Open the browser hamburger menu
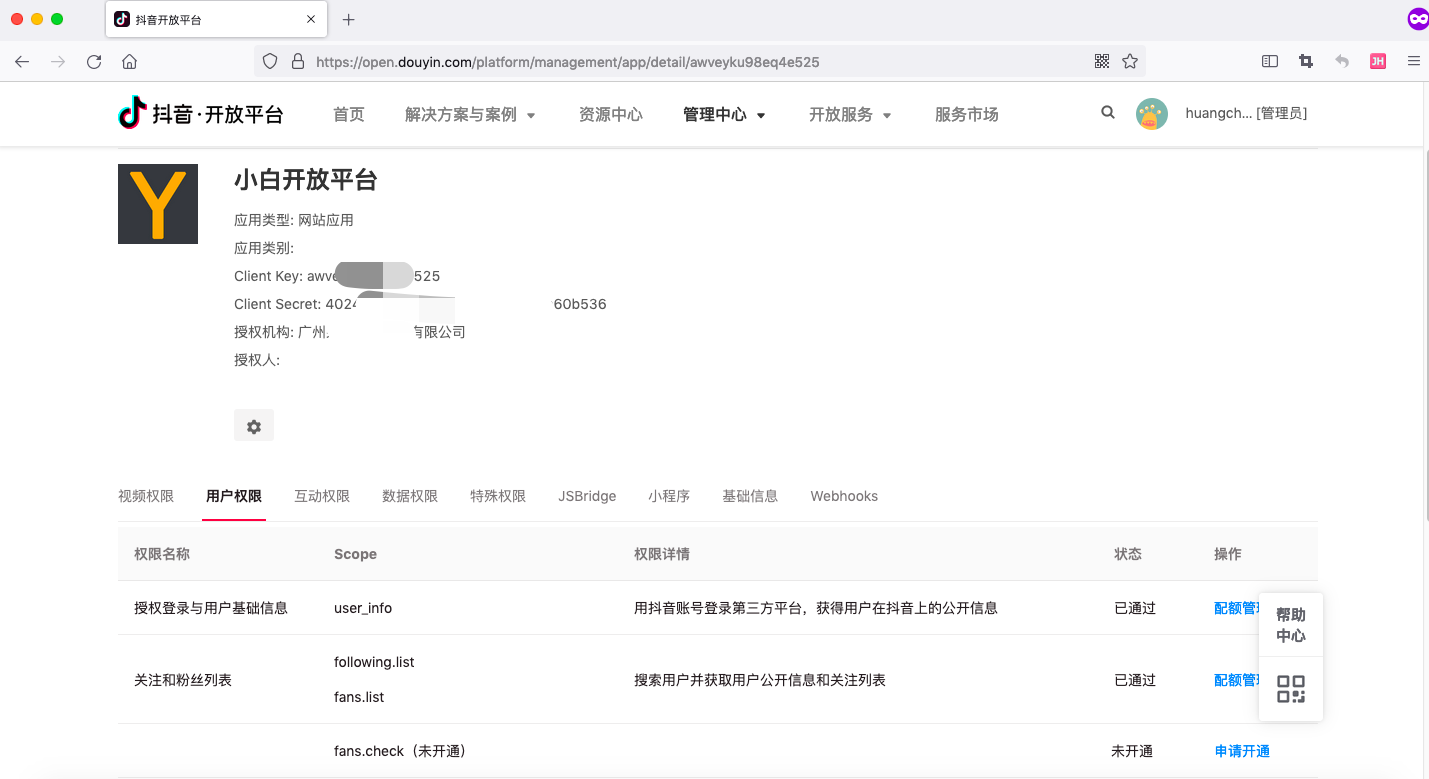Viewport: 1429px width, 779px height. point(1414,61)
